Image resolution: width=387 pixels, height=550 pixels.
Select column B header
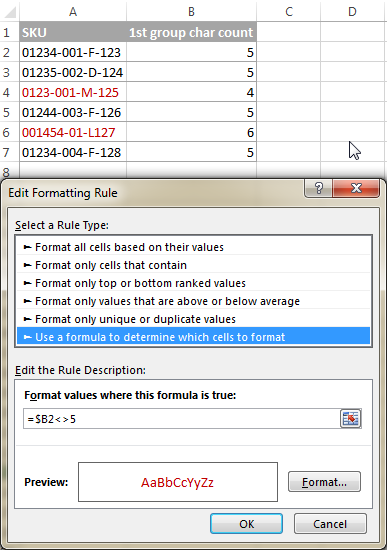191,12
